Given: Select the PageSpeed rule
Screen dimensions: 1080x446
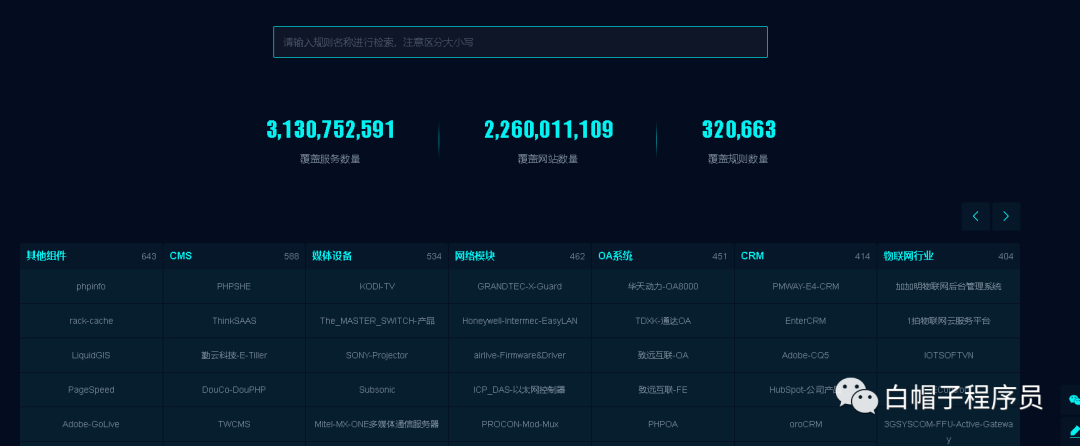Looking at the screenshot, I should [x=91, y=390].
